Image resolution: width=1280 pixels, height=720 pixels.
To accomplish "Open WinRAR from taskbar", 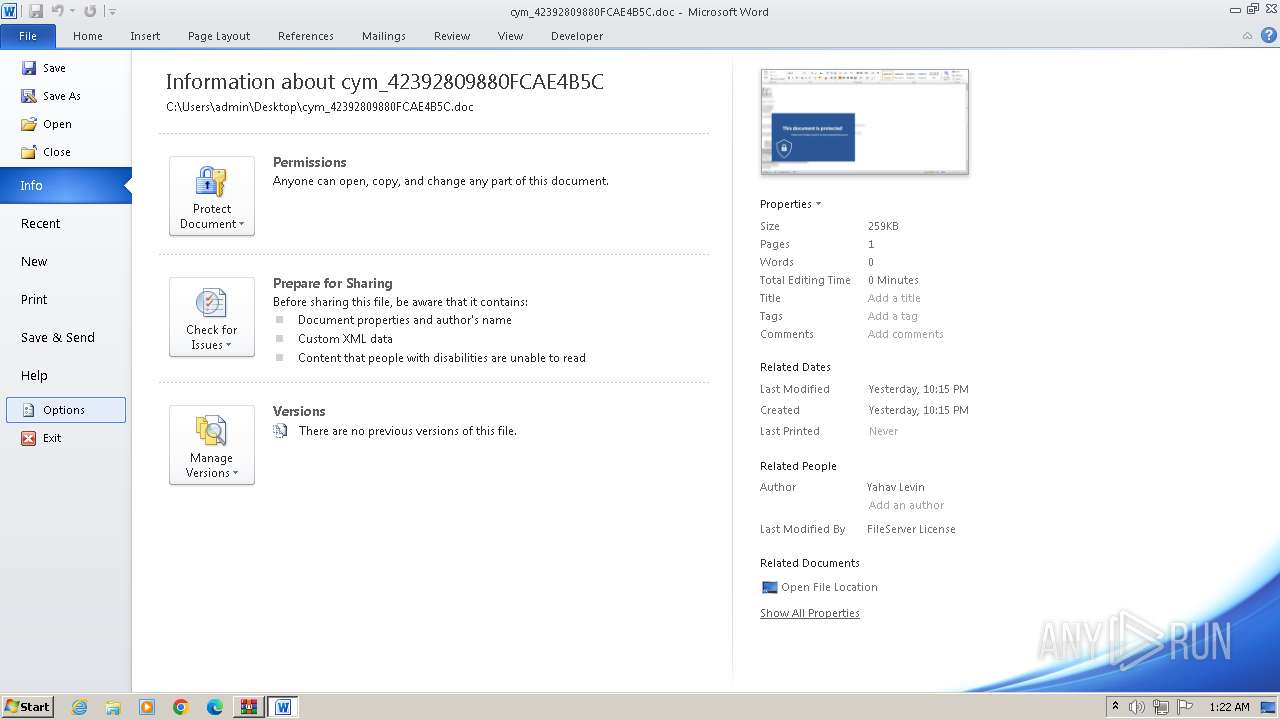I will tap(248, 707).
